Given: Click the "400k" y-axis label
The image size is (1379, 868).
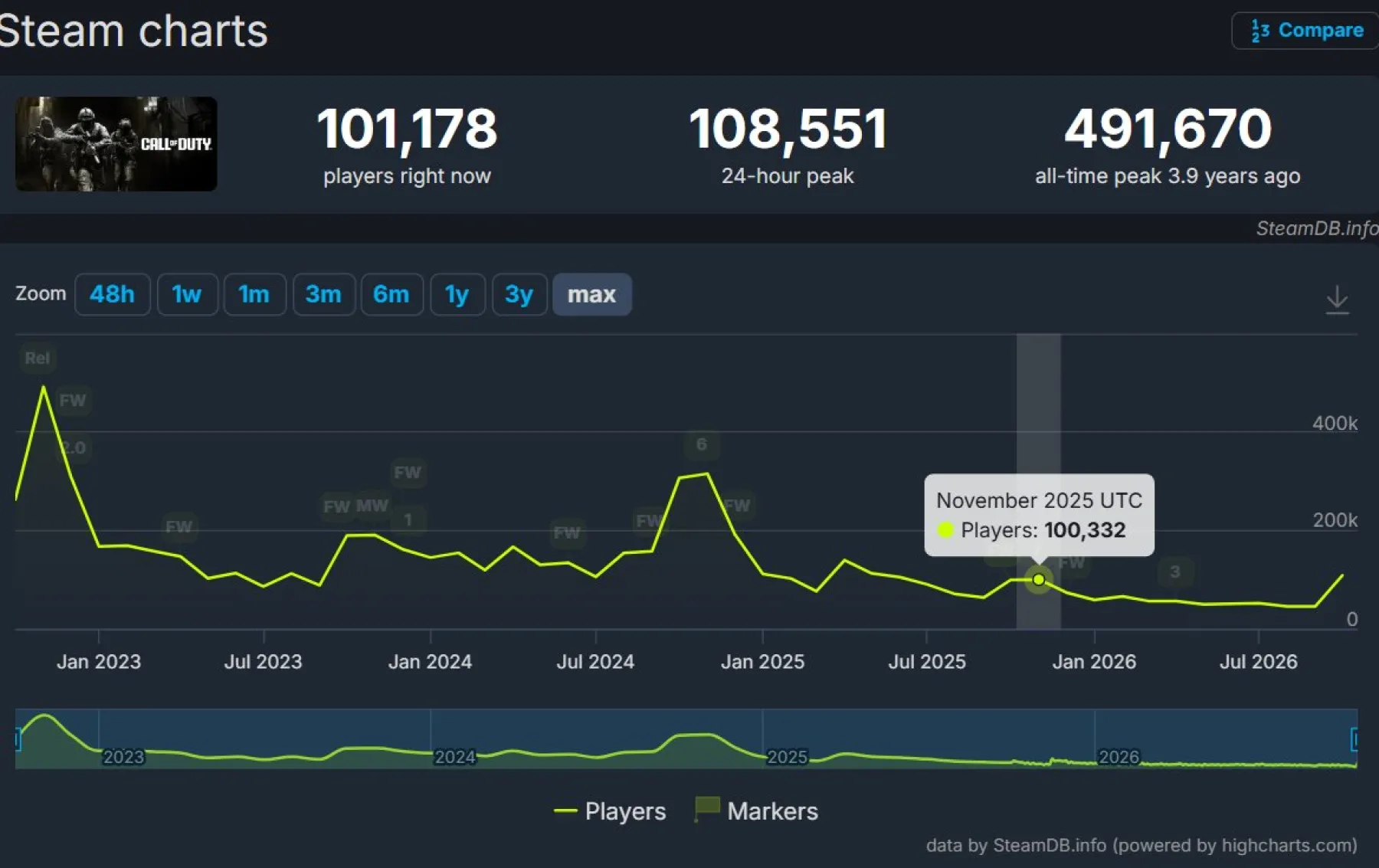Looking at the screenshot, I should pyautogui.click(x=1335, y=423).
